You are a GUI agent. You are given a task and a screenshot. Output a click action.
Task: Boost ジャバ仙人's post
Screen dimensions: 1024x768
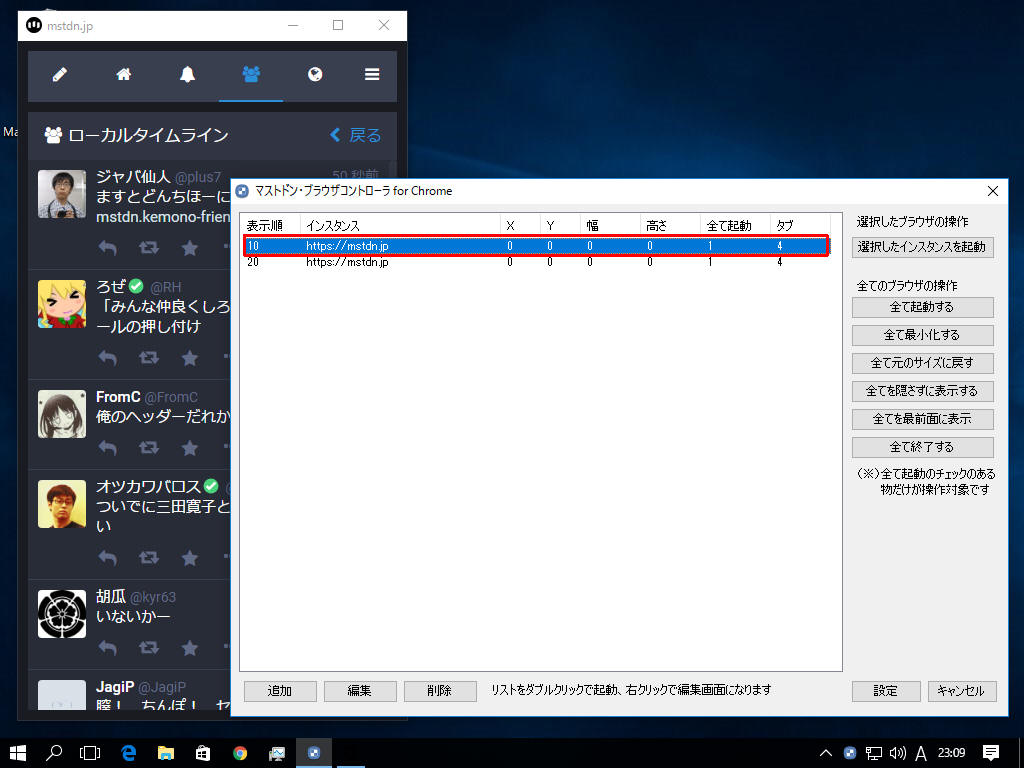(x=148, y=248)
